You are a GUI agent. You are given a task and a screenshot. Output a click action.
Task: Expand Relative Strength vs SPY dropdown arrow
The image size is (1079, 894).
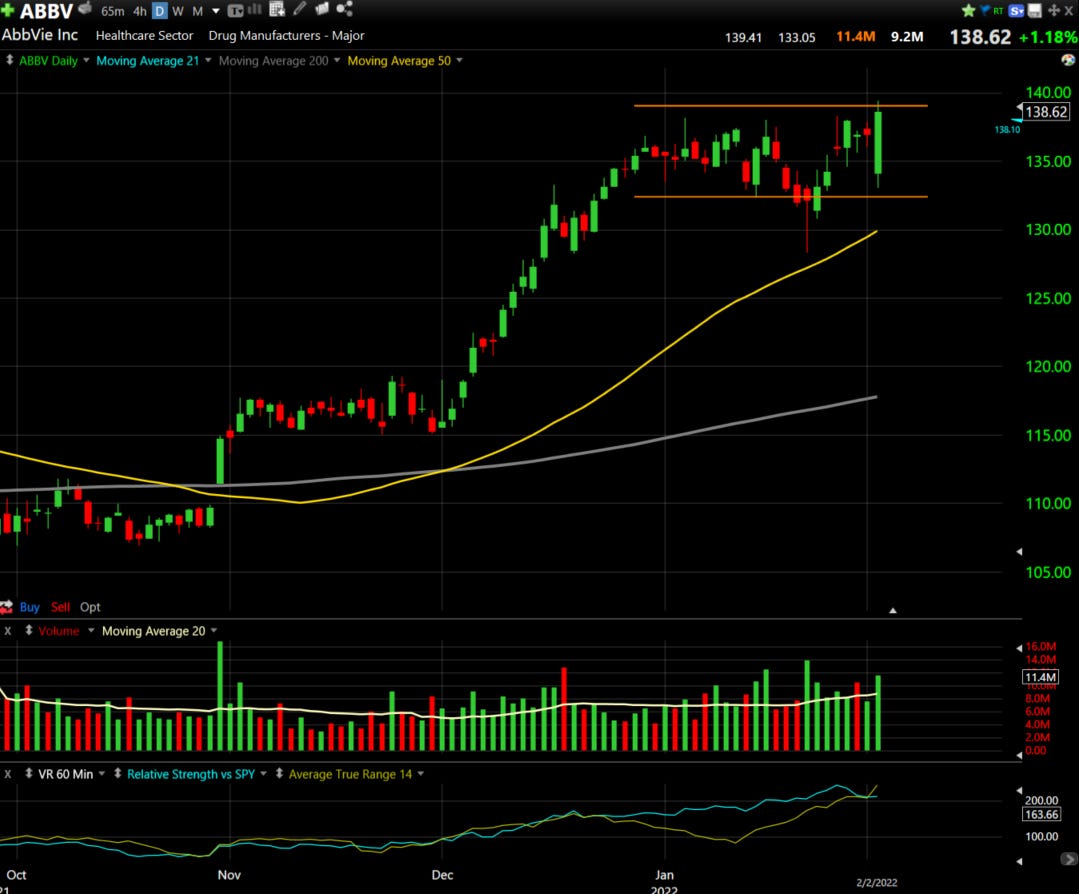(x=264, y=774)
